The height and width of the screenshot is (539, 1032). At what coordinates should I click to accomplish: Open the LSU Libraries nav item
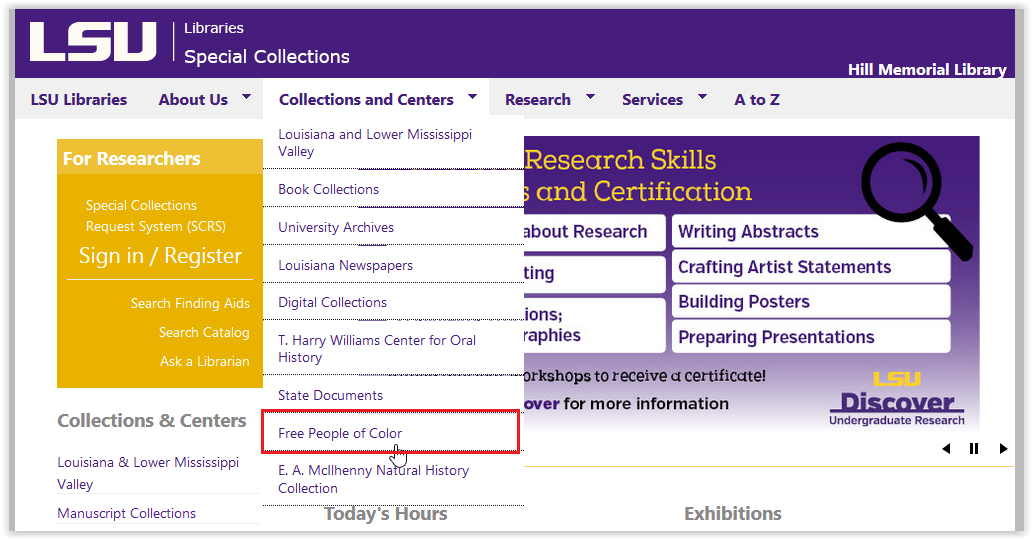[79, 99]
